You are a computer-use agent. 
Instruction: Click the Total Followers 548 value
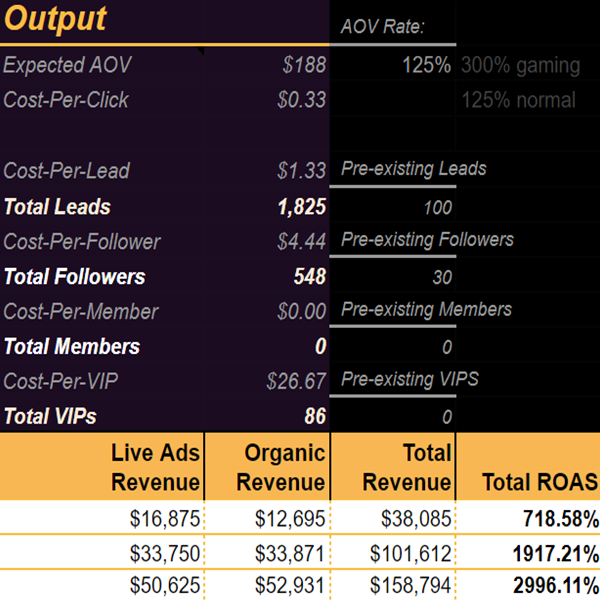tap(308, 277)
